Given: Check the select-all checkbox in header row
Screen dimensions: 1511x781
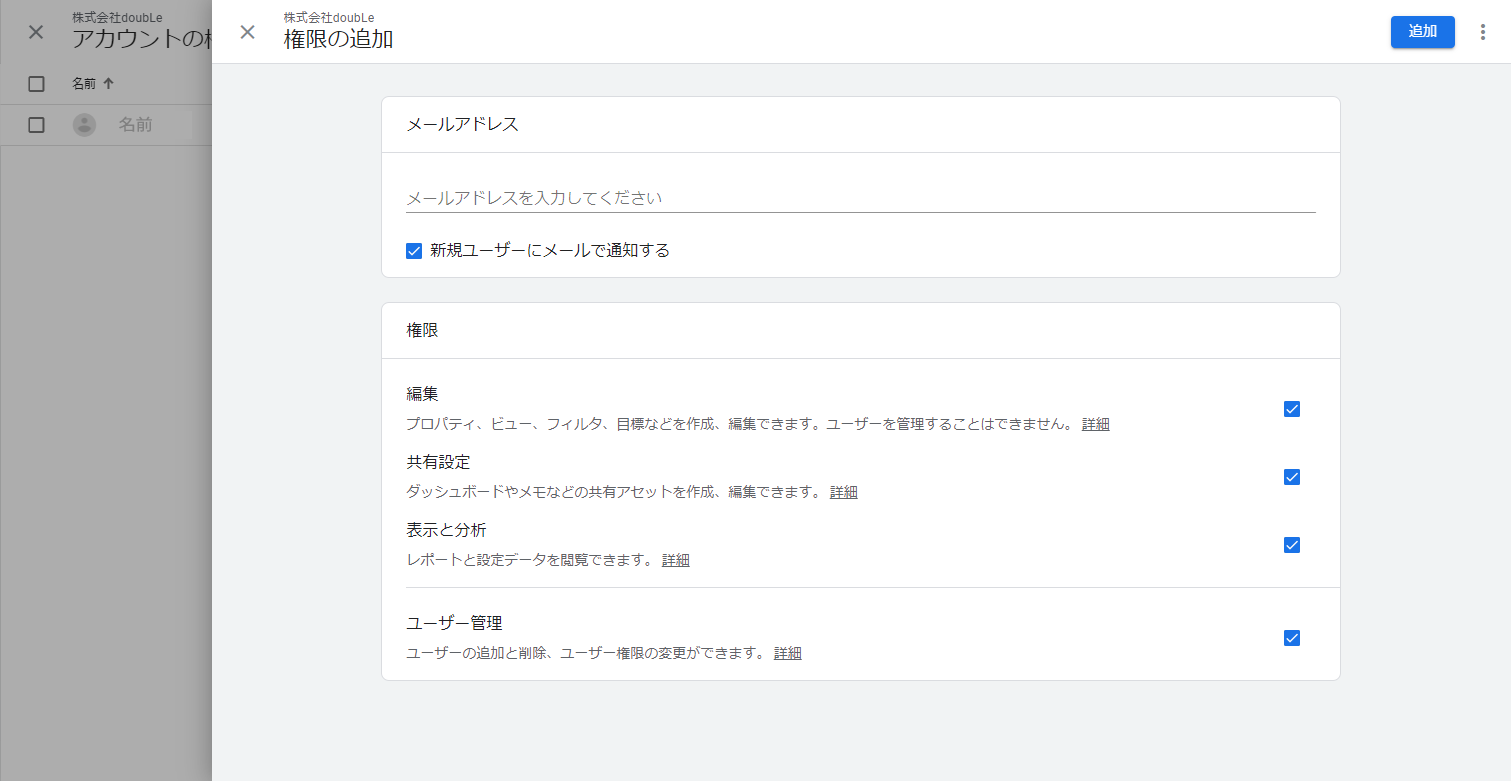Looking at the screenshot, I should (36, 84).
